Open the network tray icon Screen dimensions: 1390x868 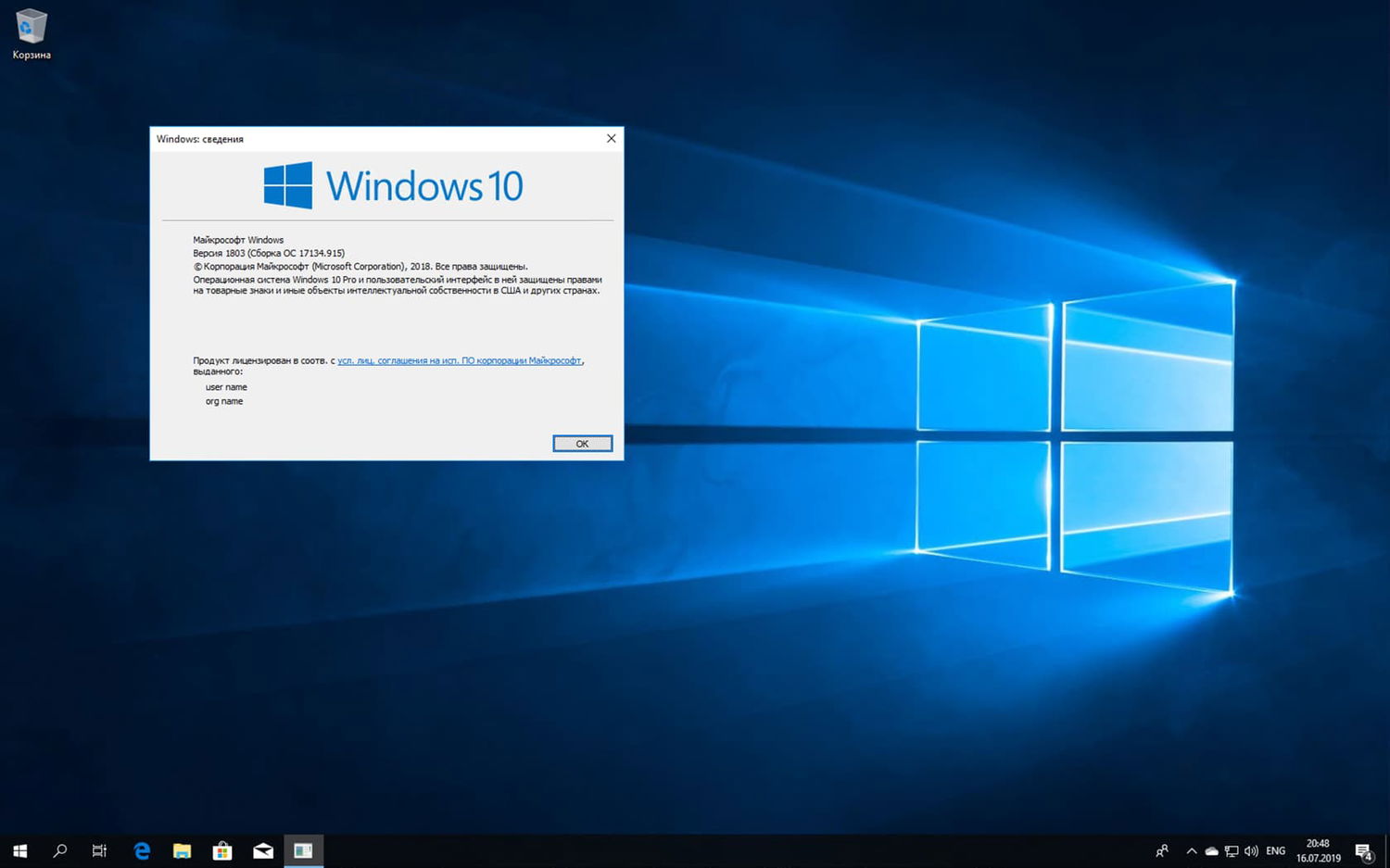[1232, 850]
